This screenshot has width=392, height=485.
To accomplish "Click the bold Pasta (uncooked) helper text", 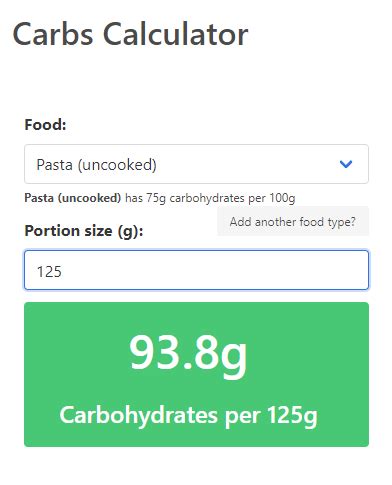I will pos(73,198).
